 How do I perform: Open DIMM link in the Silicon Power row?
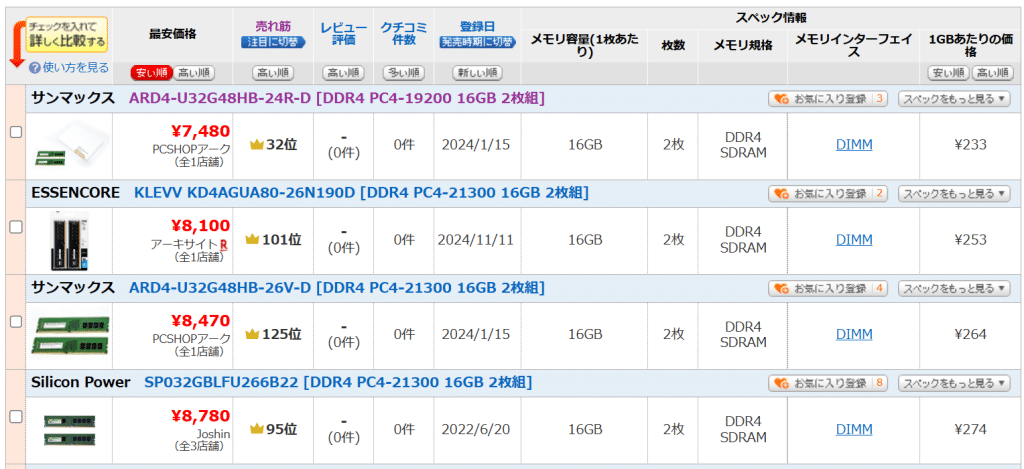point(854,429)
